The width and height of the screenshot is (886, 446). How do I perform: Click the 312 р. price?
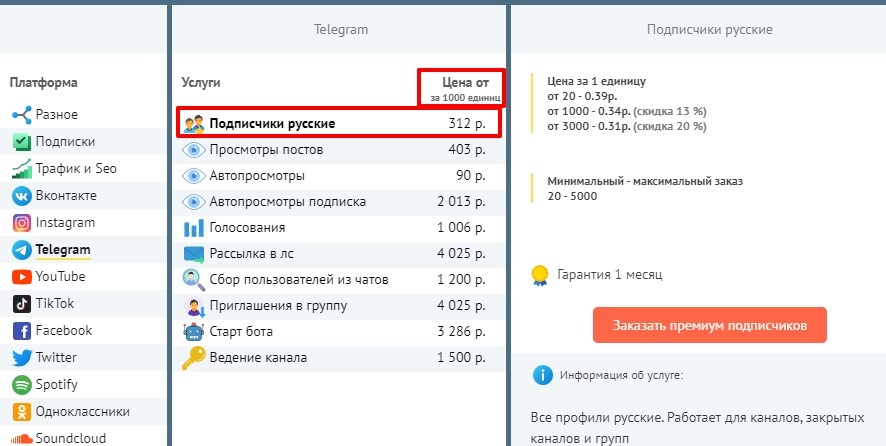pos(467,124)
